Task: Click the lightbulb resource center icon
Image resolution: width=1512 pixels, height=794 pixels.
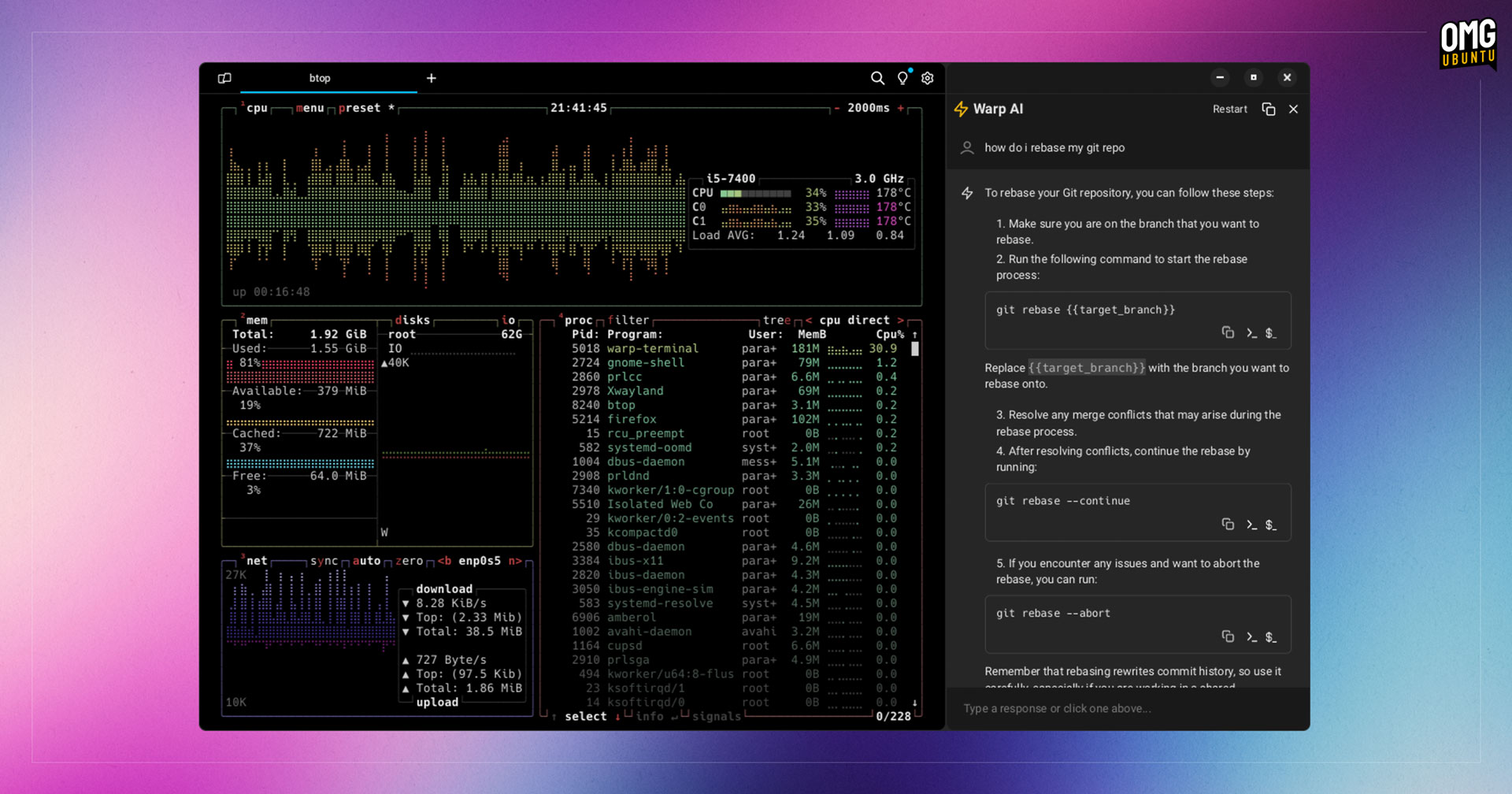Action: pos(902,78)
